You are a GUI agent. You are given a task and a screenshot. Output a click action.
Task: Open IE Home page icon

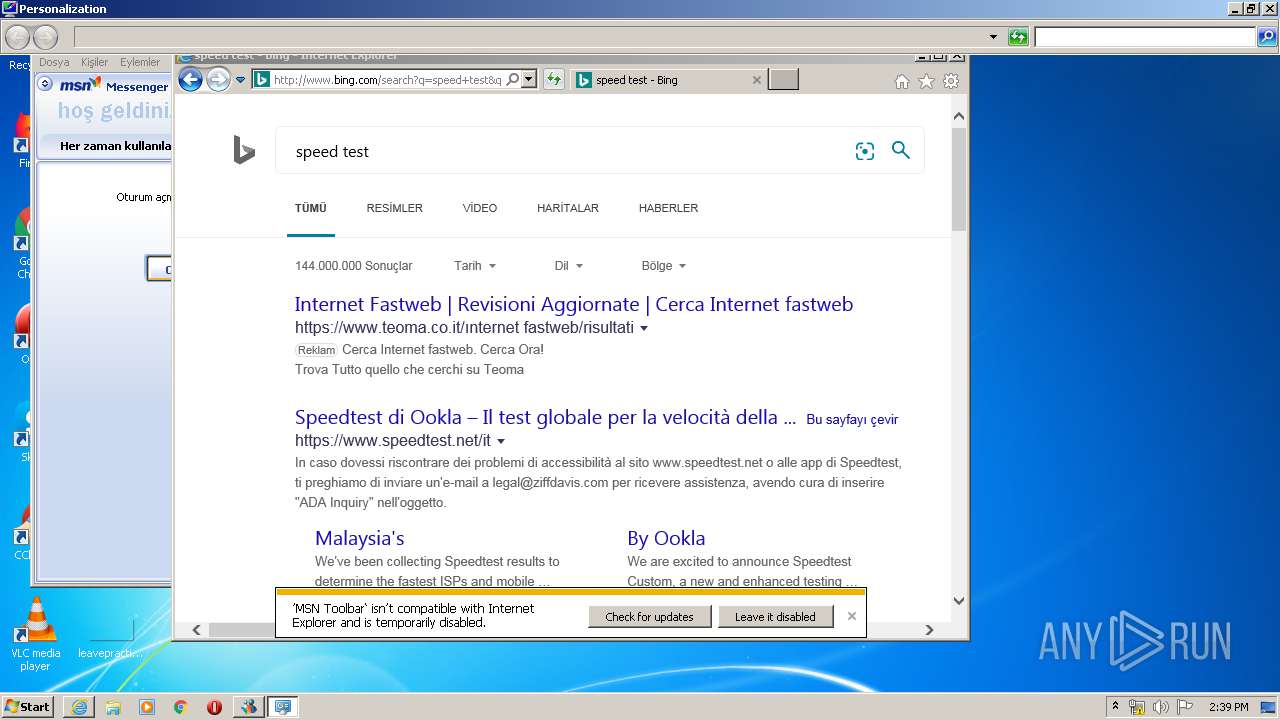coord(902,82)
